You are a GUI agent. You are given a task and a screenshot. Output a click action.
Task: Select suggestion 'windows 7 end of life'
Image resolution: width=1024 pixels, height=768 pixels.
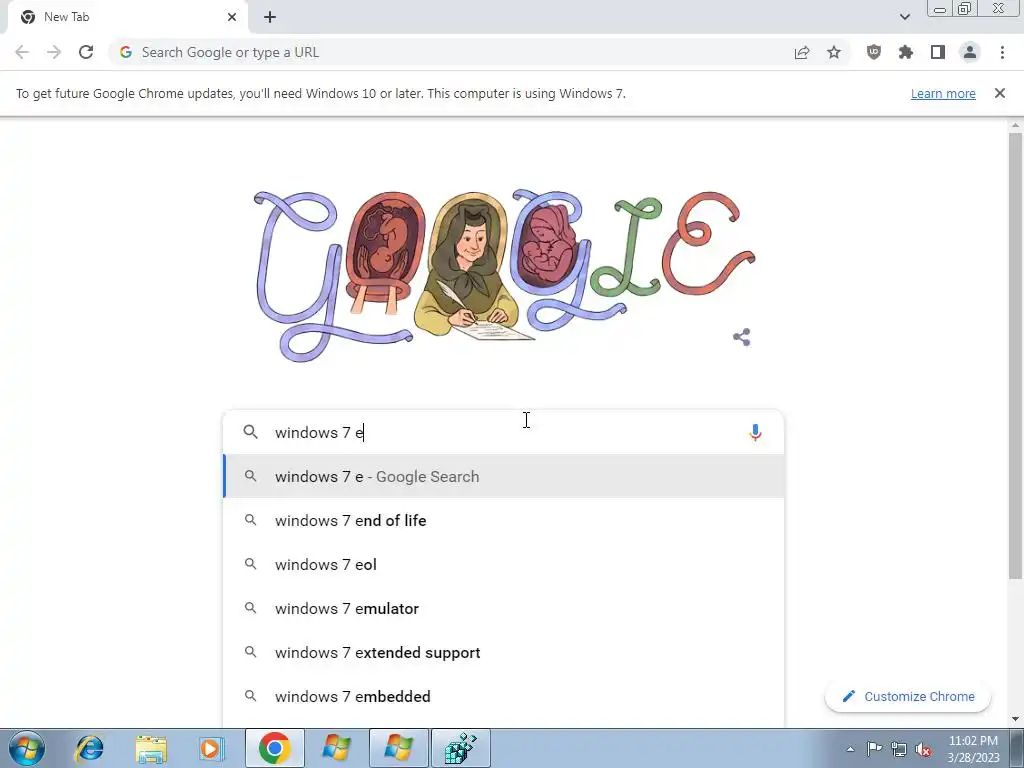[504, 520]
